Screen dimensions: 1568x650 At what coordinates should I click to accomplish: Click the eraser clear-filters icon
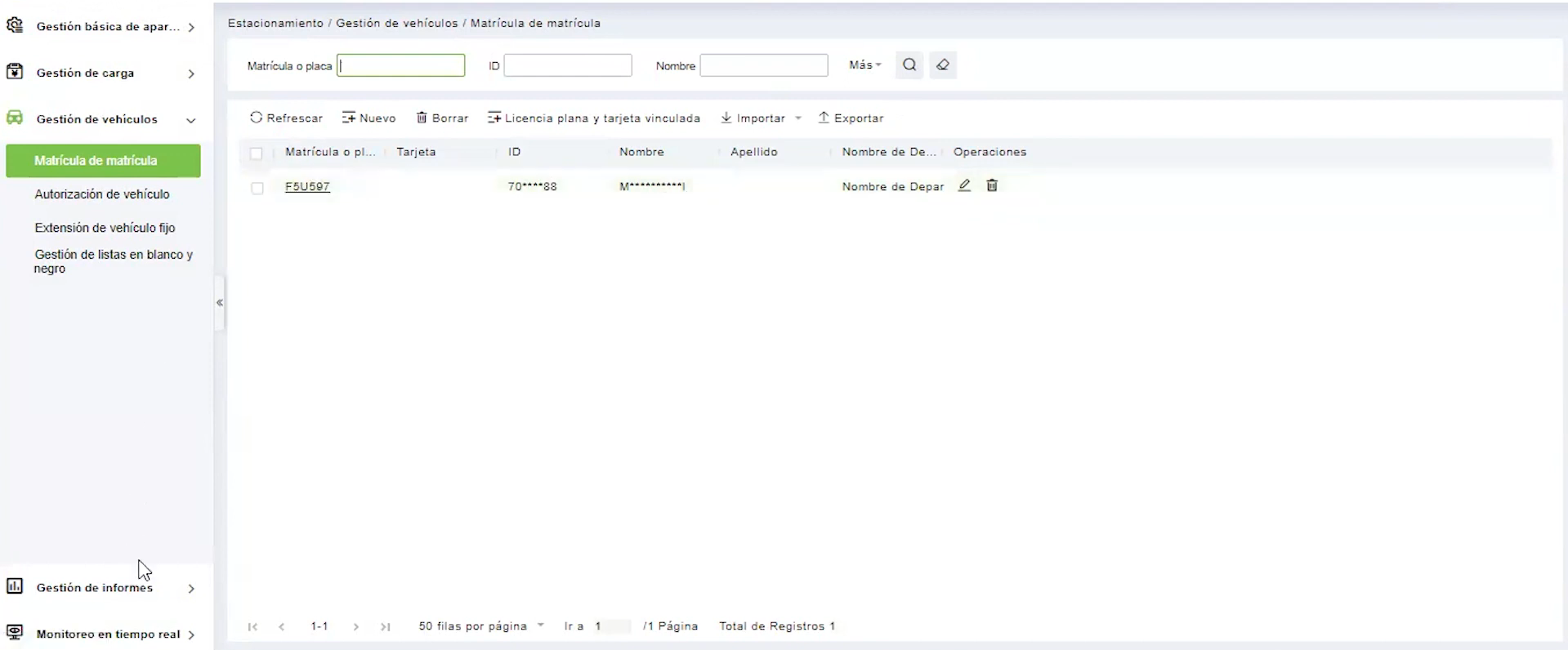943,65
